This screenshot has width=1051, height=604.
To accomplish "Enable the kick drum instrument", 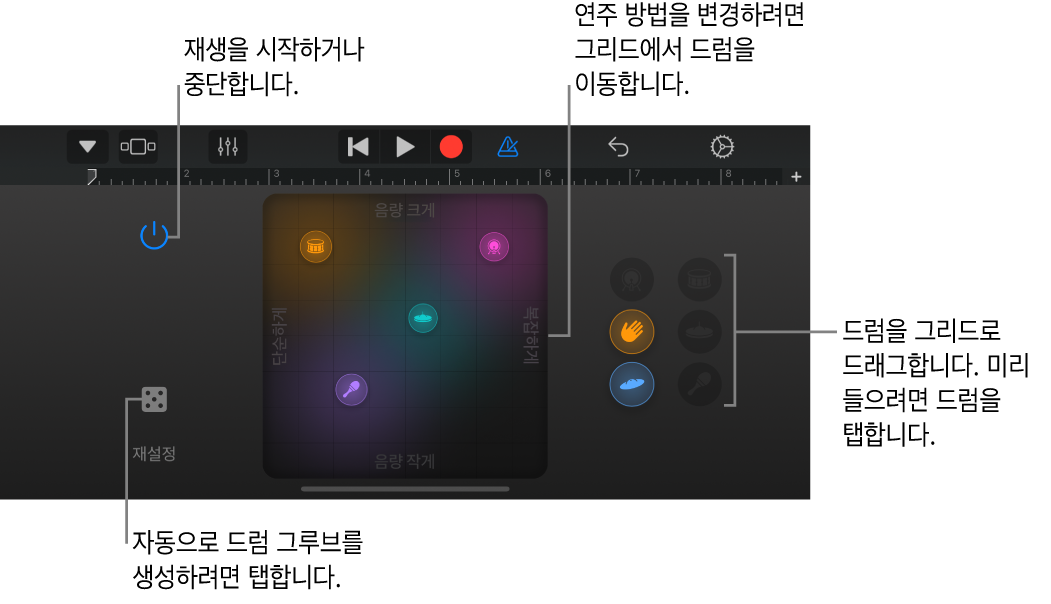I will tap(632, 280).
